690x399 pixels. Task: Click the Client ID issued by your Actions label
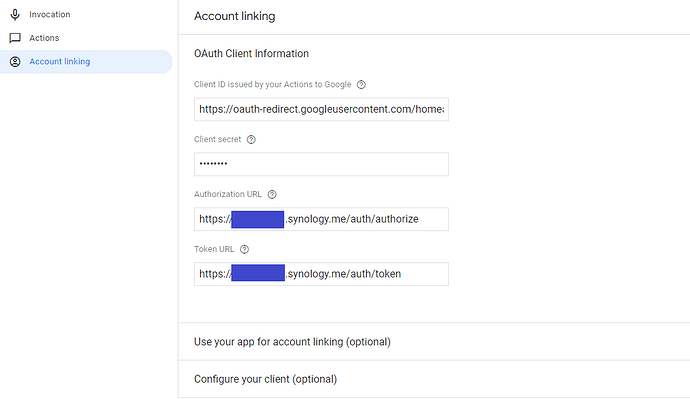point(272,84)
